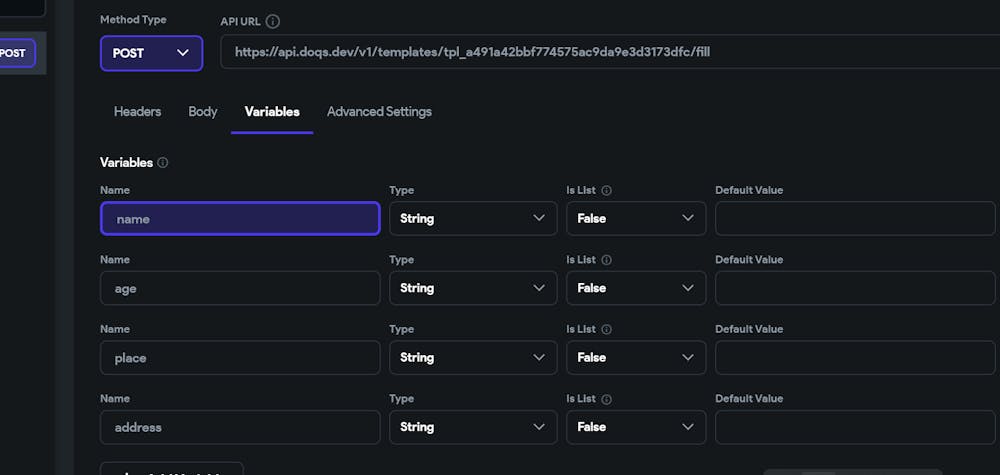Switch to the Headers tab
Image resolution: width=1000 pixels, height=475 pixels.
pos(137,112)
